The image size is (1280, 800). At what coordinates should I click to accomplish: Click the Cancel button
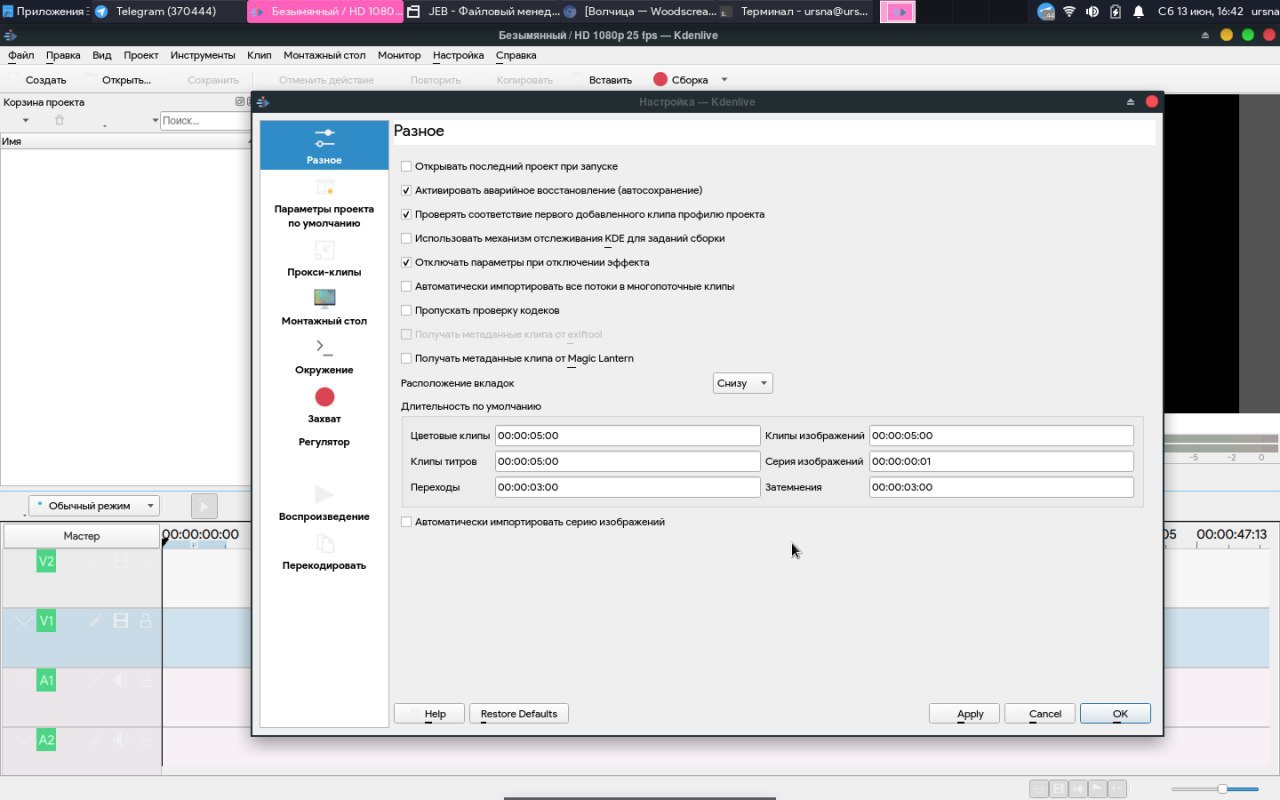point(1040,713)
